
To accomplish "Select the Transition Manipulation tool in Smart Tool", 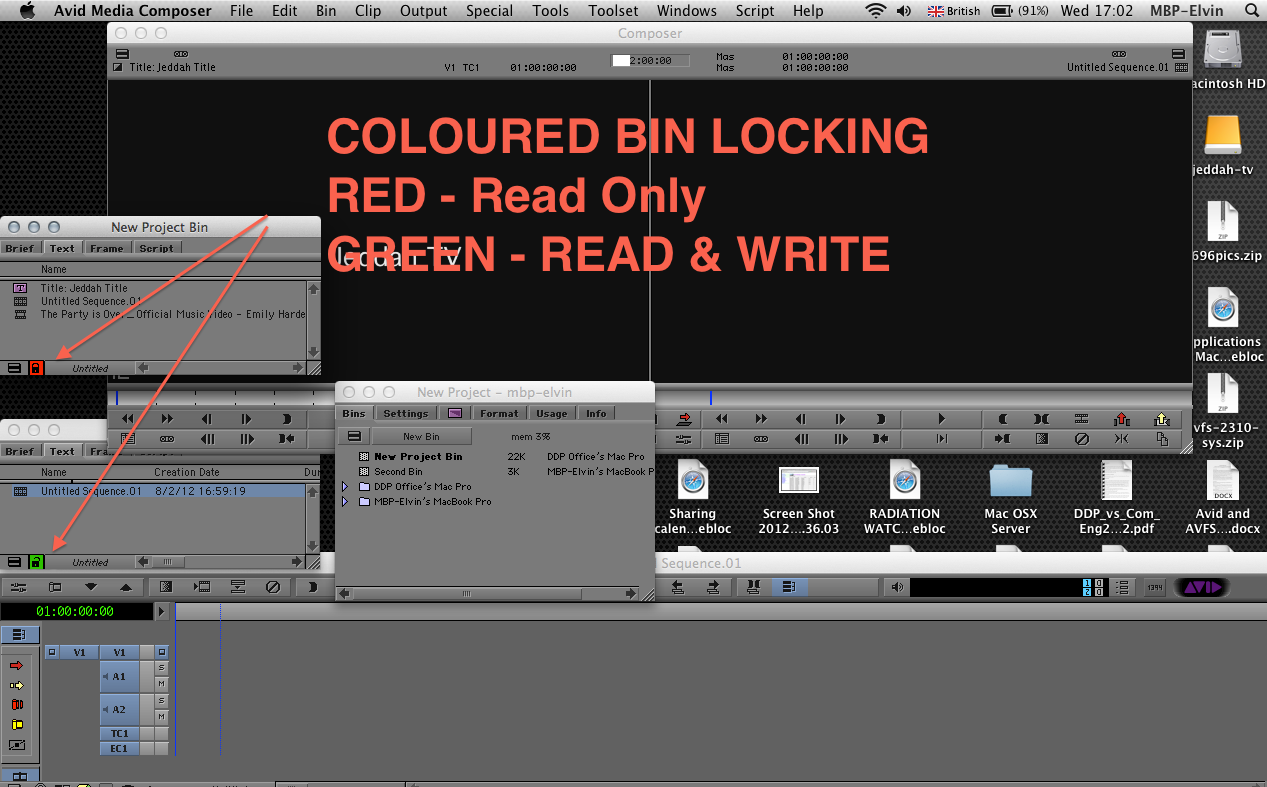I will coord(16,745).
